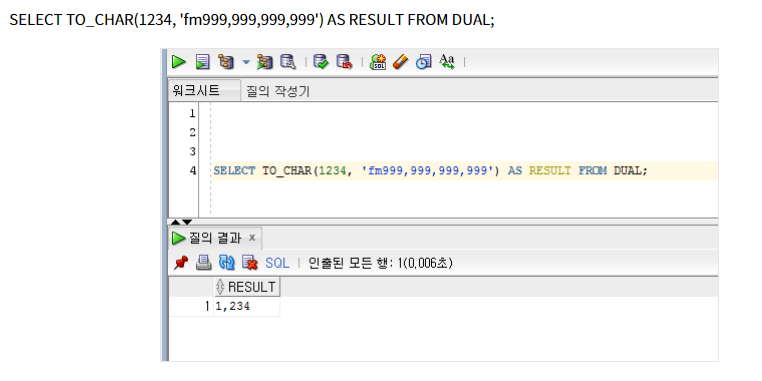
Task: Click the Rollback database icon
Action: 345,62
